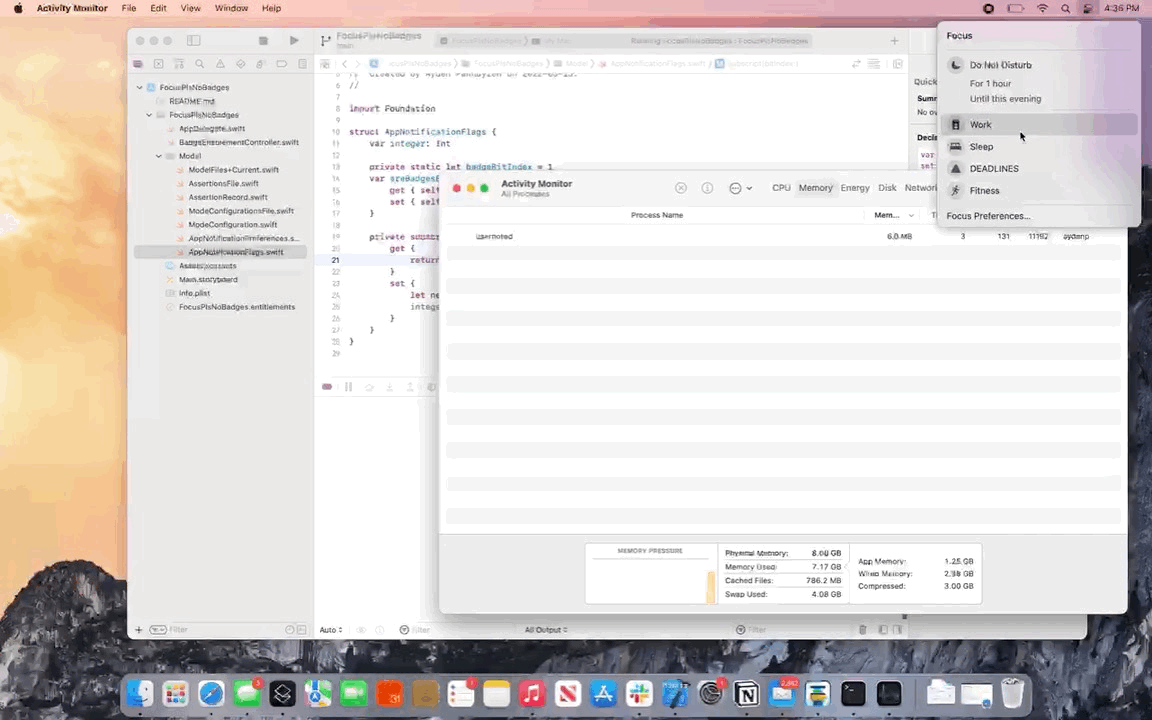Open the View menu in menu bar
Image resolution: width=1152 pixels, height=720 pixels.
(x=190, y=8)
